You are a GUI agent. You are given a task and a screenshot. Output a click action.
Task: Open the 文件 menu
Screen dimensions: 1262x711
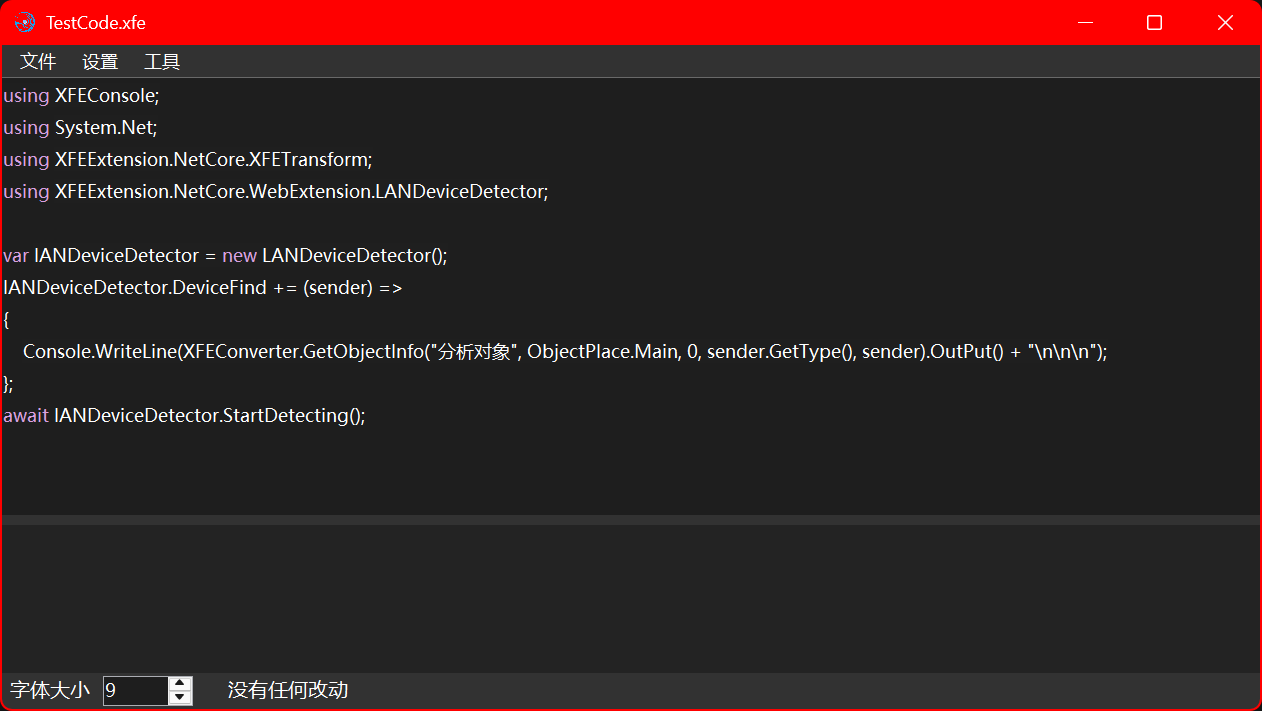37,61
